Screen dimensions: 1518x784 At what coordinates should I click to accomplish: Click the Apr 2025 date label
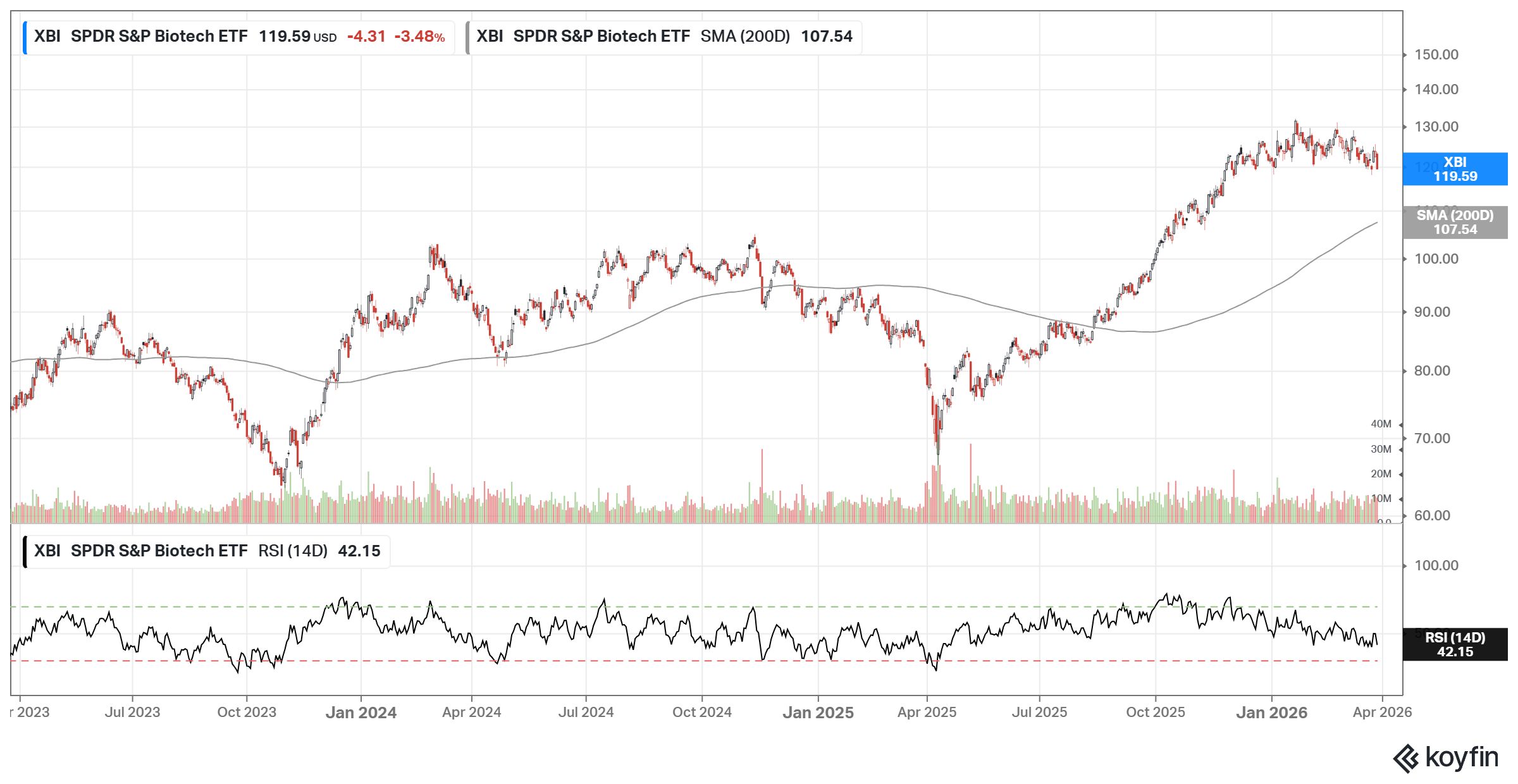[927, 713]
